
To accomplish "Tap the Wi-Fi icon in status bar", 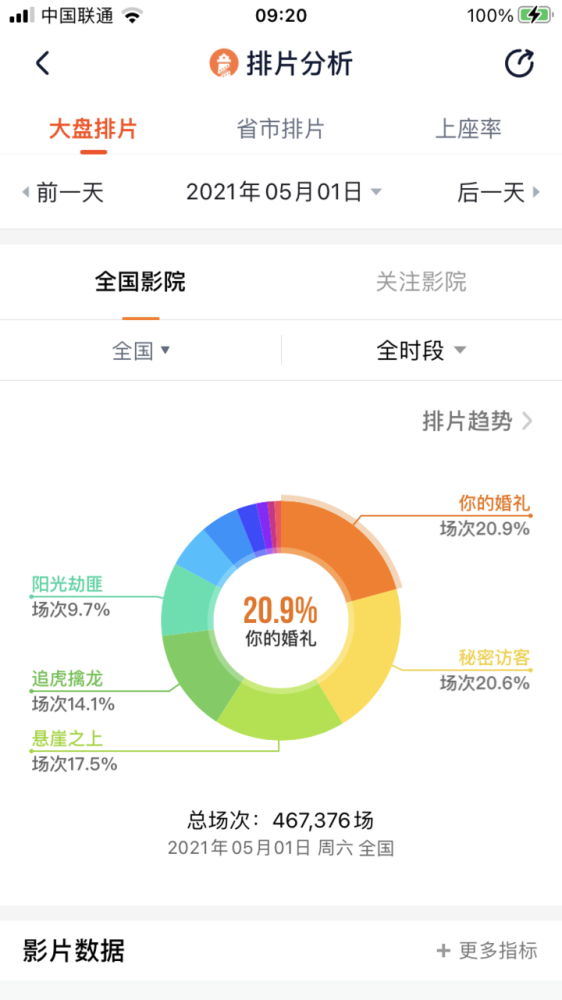I will 133,16.
